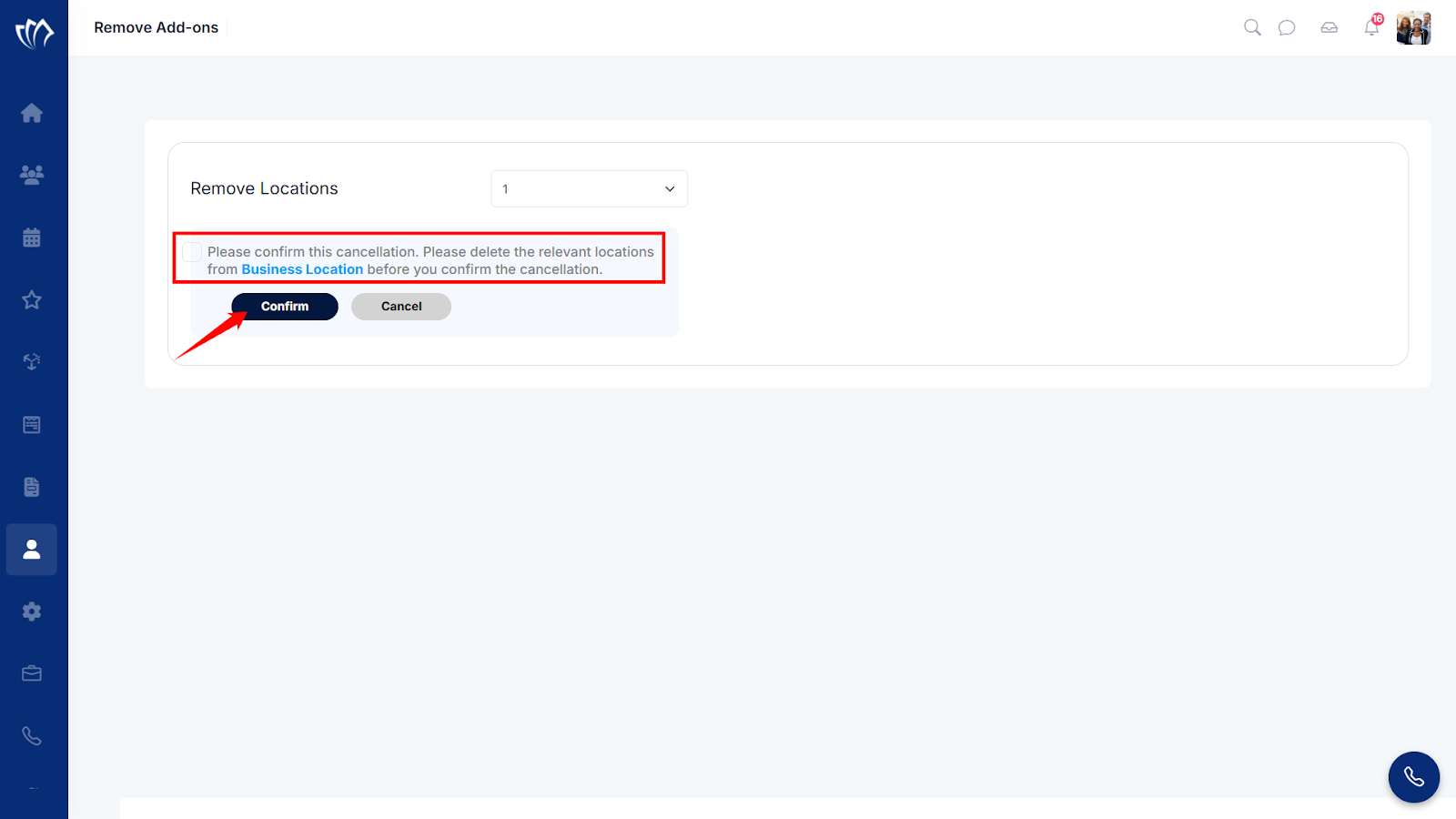Tick the cancellation confirmation checkbox
The width and height of the screenshot is (1456, 819).
[192, 252]
